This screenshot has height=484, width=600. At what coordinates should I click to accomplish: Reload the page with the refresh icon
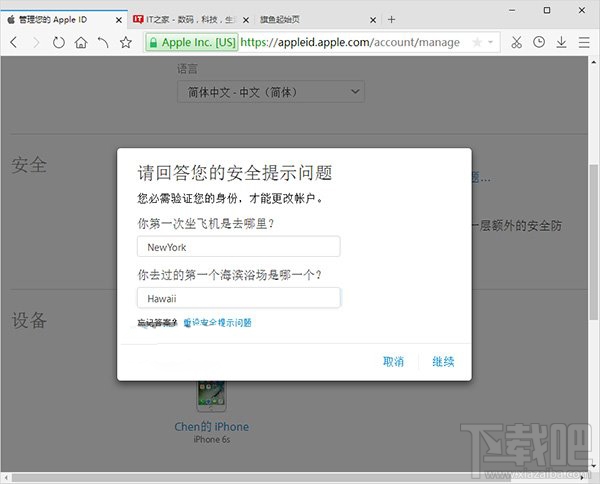pyautogui.click(x=58, y=42)
